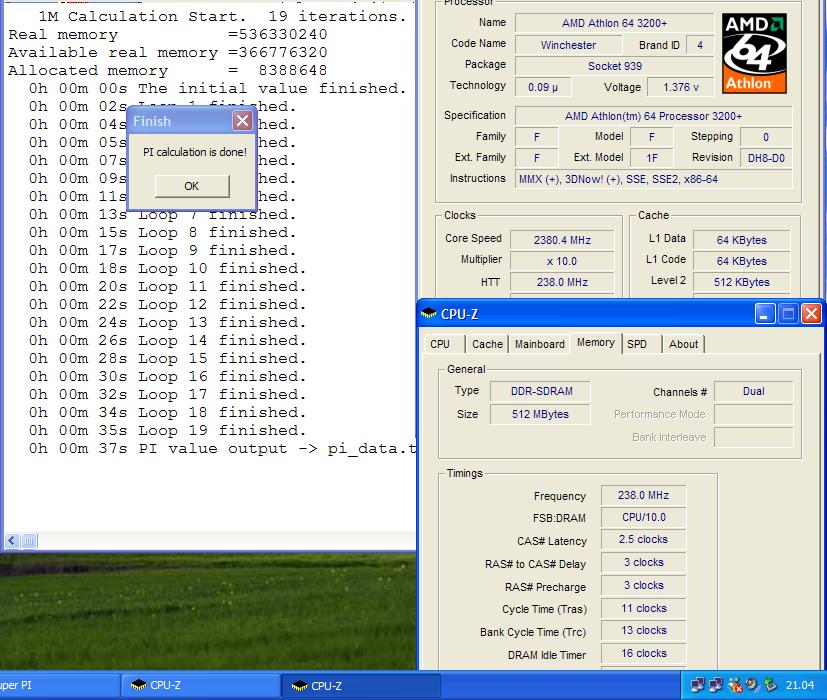Click the Timings Frequency value '238.0 MHz'
The width and height of the screenshot is (827, 700).
click(643, 495)
